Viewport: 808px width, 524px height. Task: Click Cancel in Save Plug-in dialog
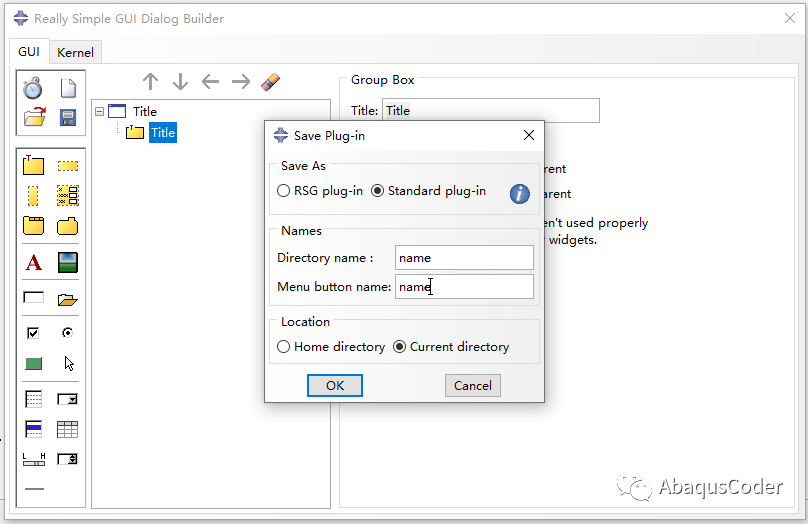[x=473, y=385]
